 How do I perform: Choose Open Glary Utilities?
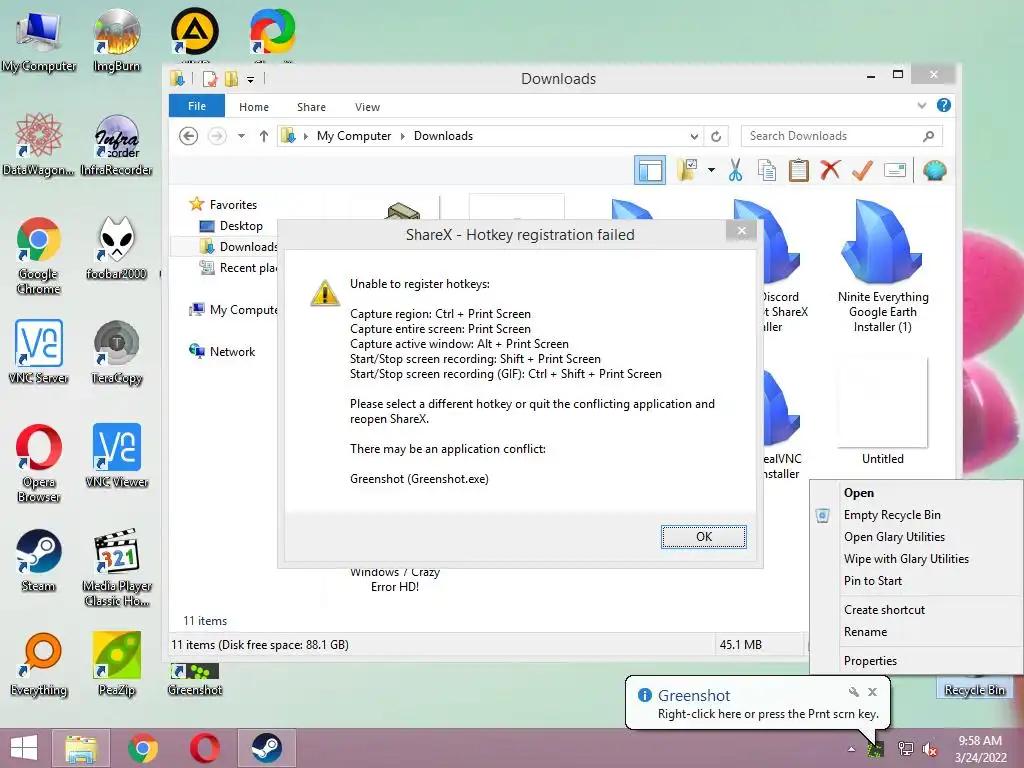click(894, 537)
